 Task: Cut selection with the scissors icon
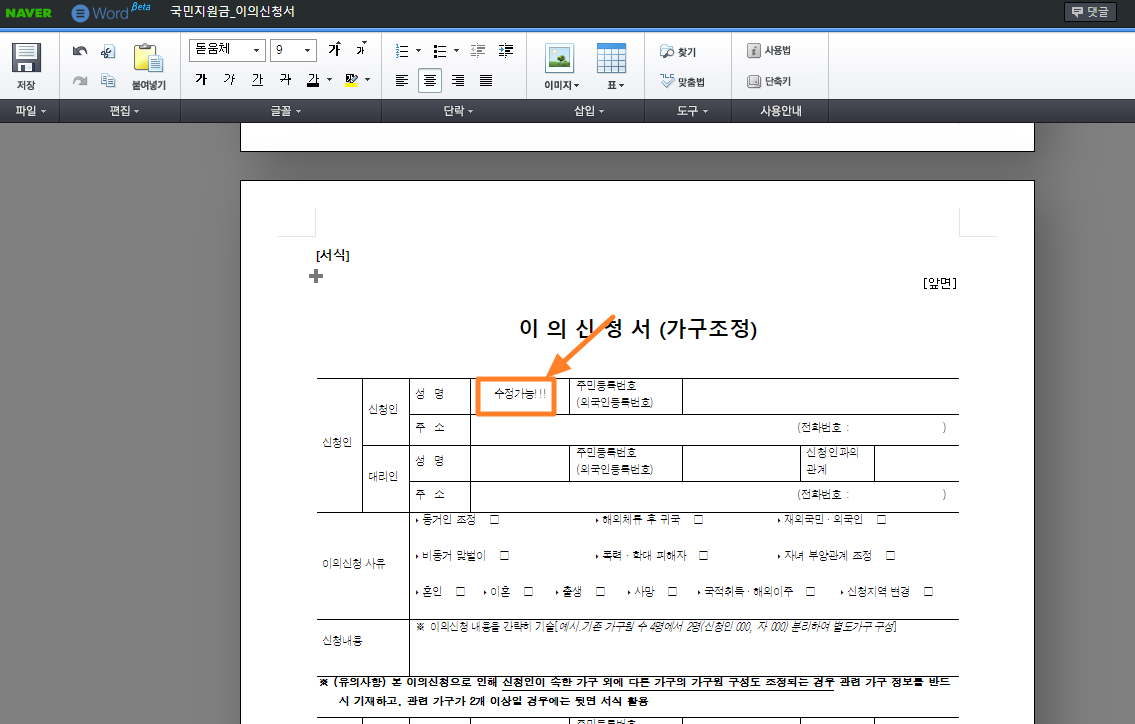pyautogui.click(x=108, y=51)
